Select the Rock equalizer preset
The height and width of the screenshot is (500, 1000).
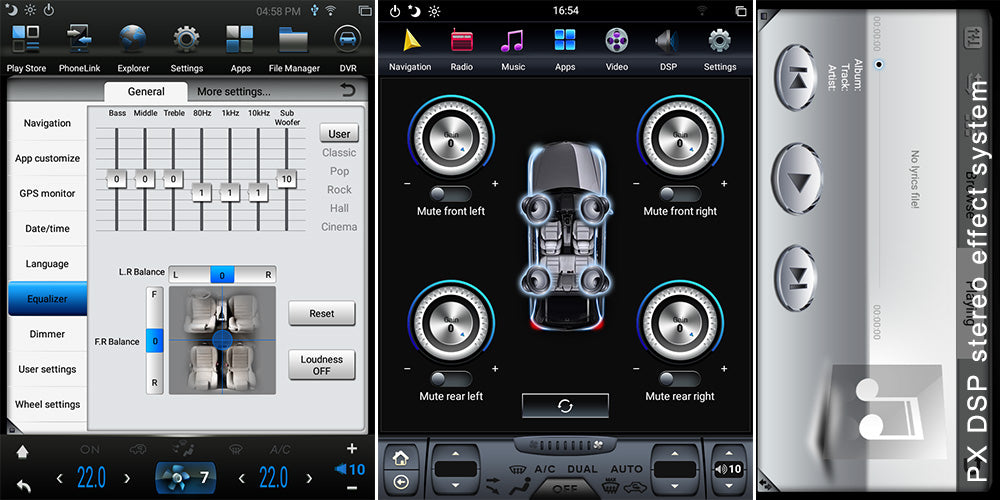coord(339,189)
